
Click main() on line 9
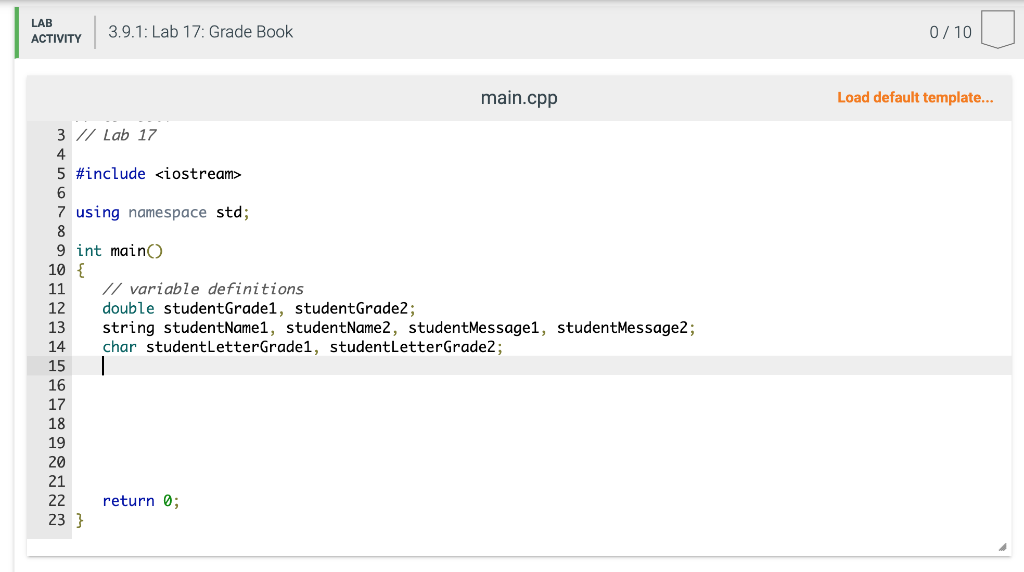coord(136,251)
